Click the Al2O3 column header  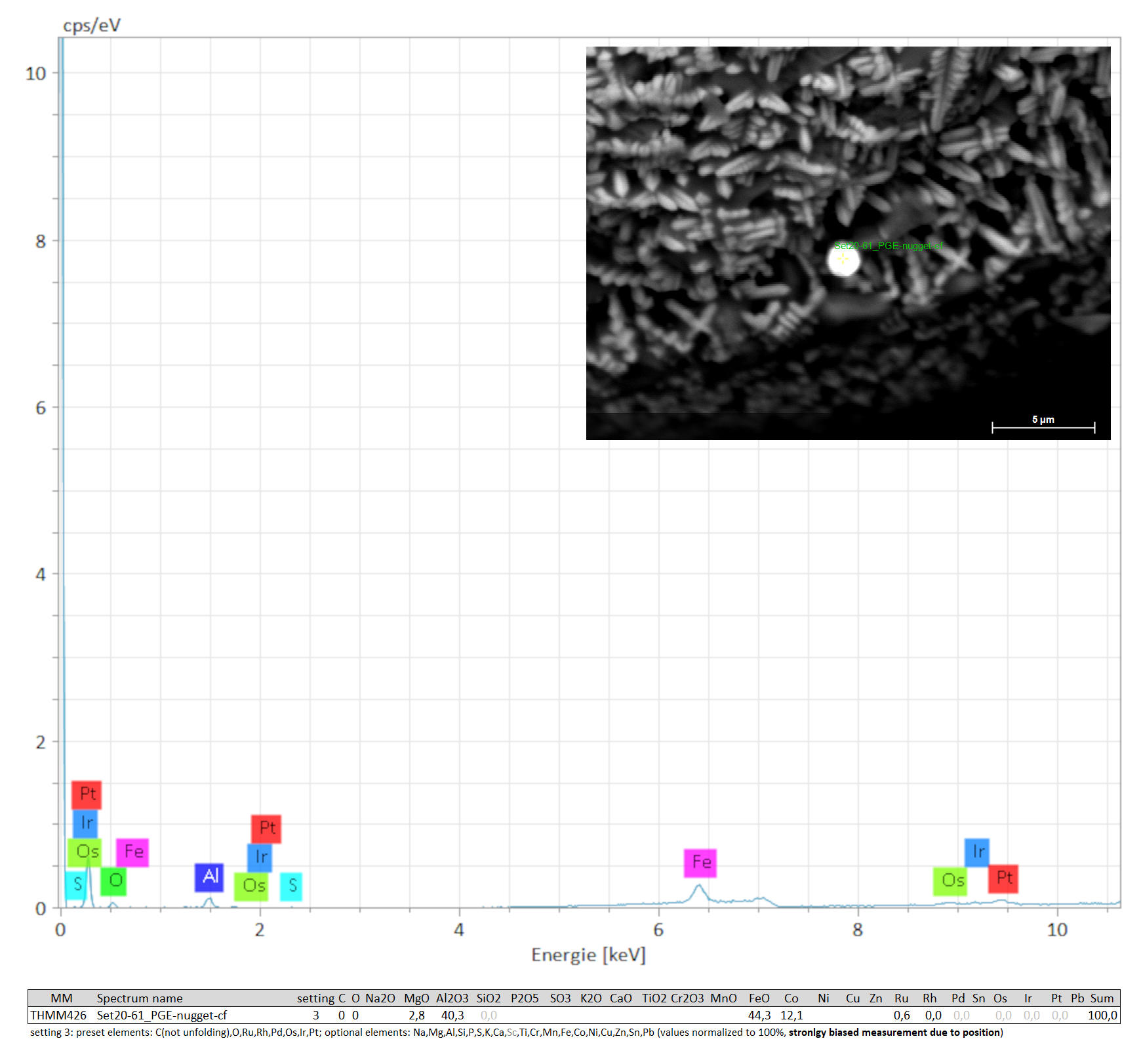[x=452, y=998]
